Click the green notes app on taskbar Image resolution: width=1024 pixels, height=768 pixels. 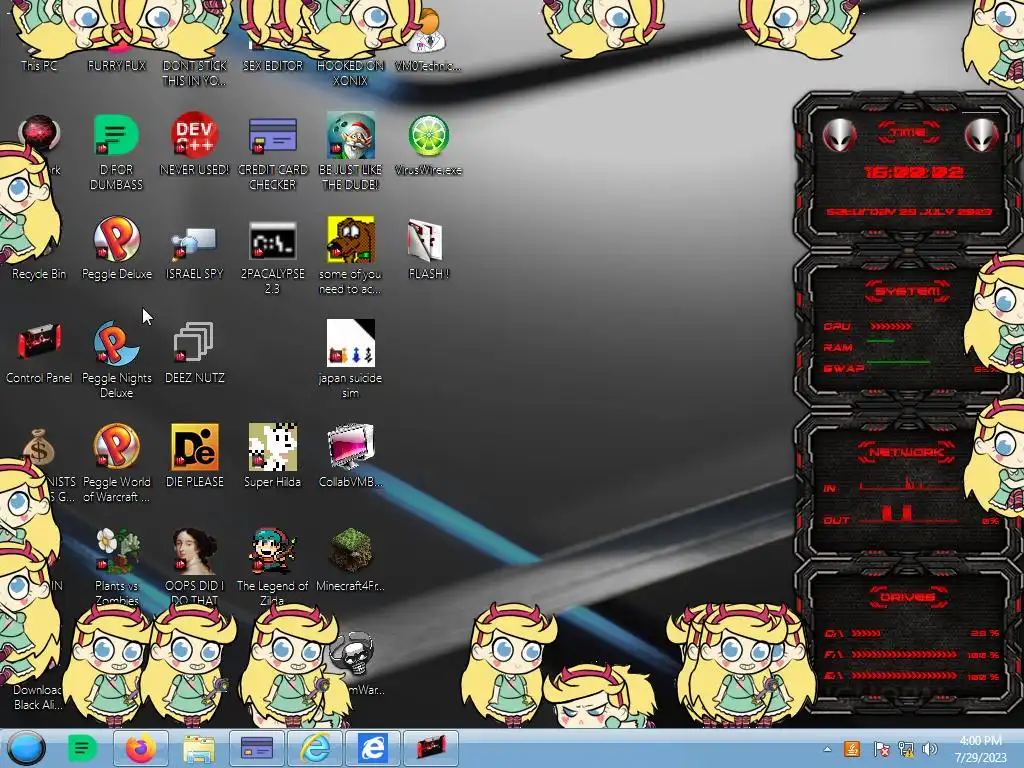tap(82, 748)
